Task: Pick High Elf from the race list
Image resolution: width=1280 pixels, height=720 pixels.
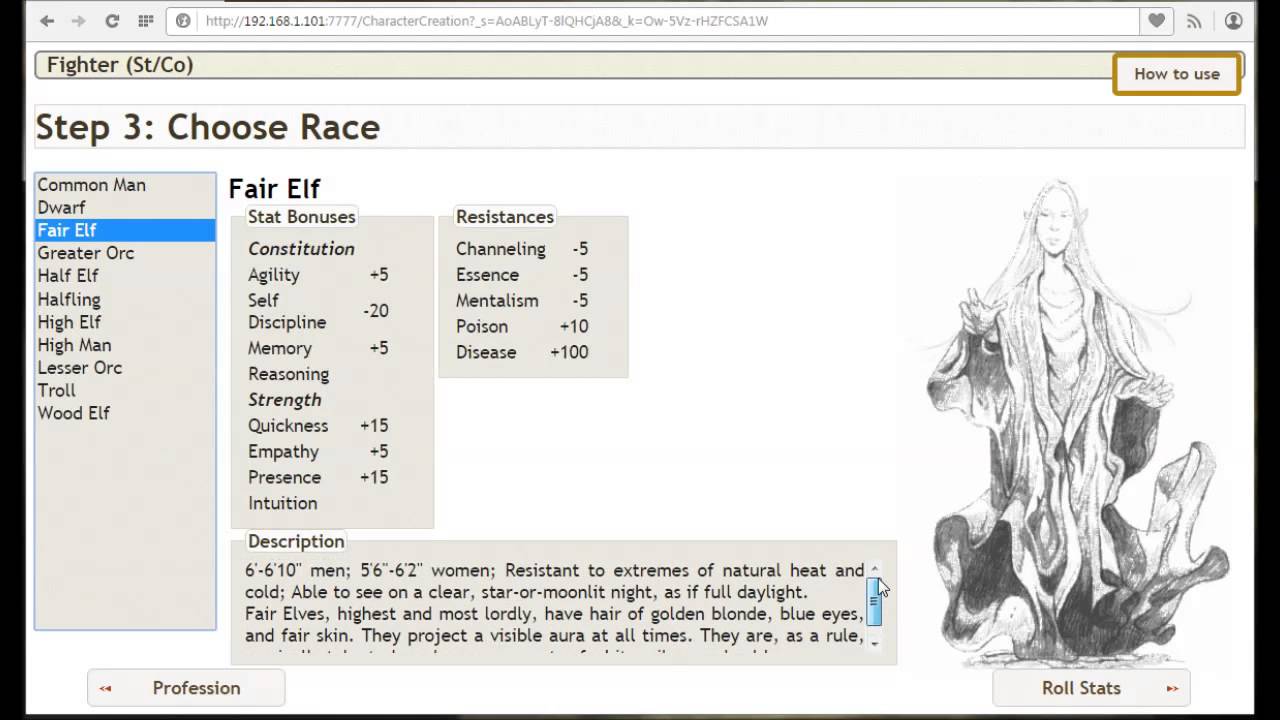Action: click(125, 322)
